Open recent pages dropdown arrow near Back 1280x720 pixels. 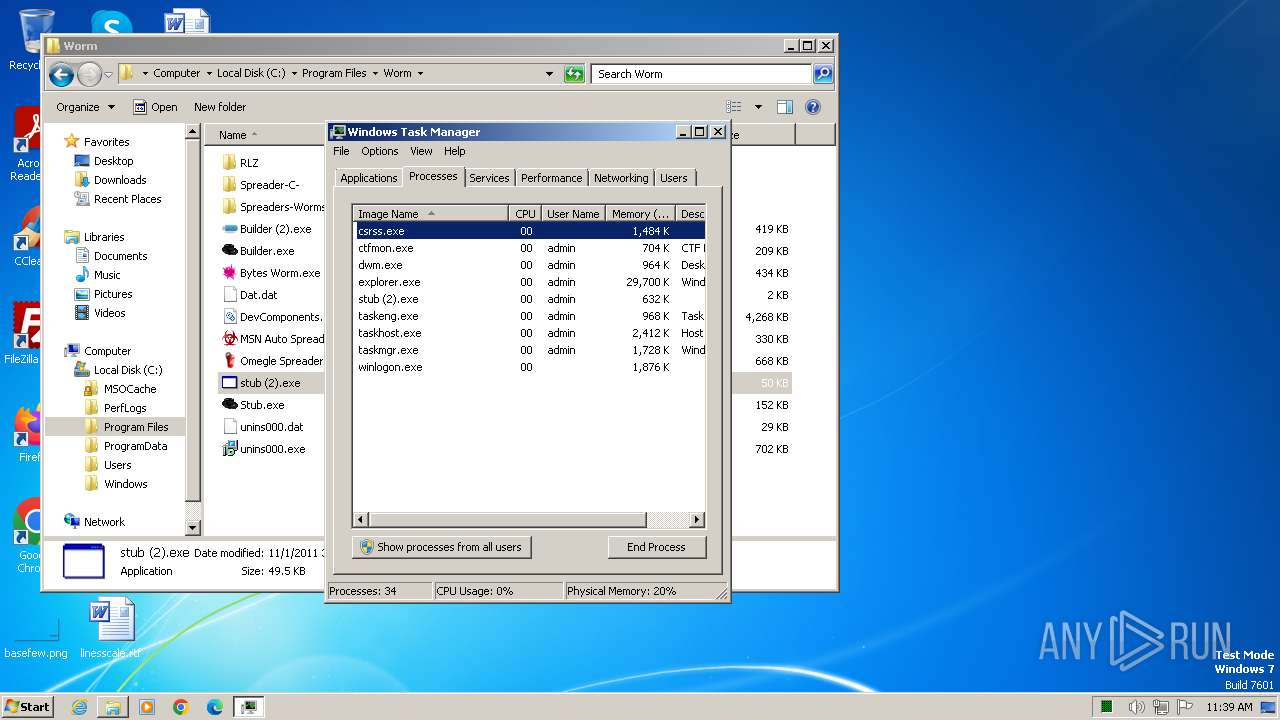tap(108, 75)
